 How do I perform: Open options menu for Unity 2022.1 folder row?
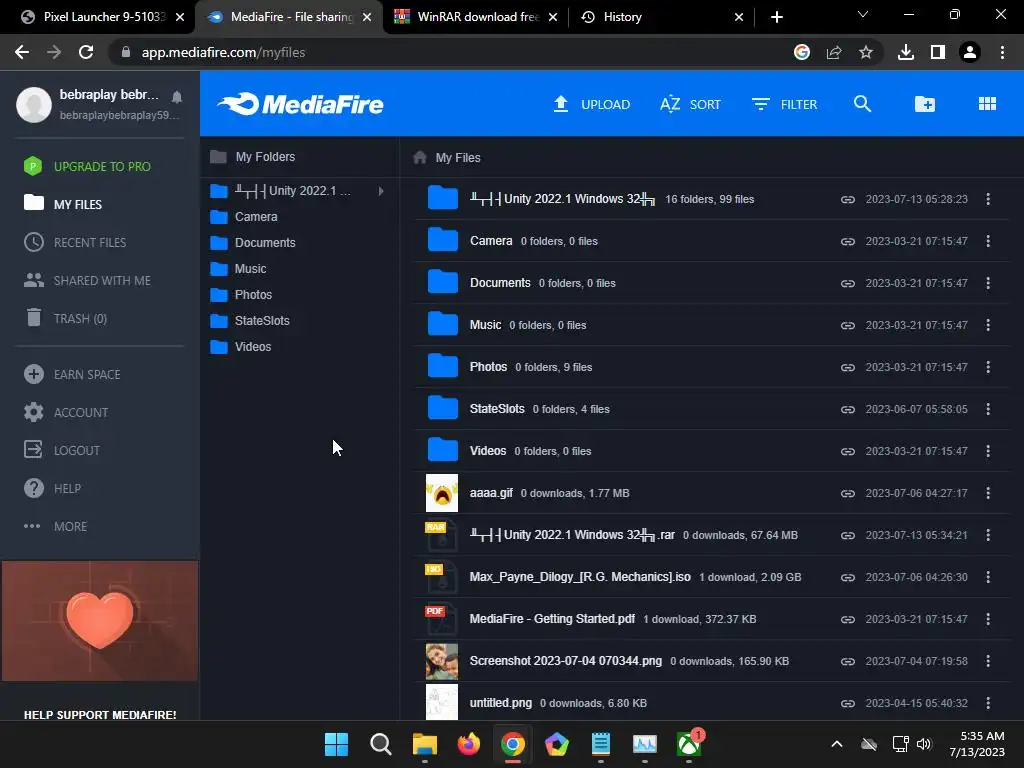click(988, 199)
